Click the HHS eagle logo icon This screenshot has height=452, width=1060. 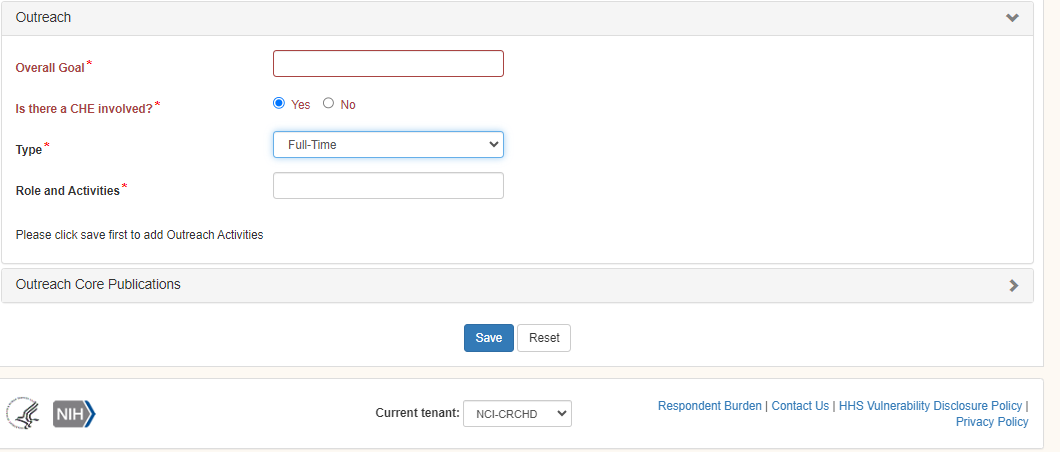click(x=22, y=413)
